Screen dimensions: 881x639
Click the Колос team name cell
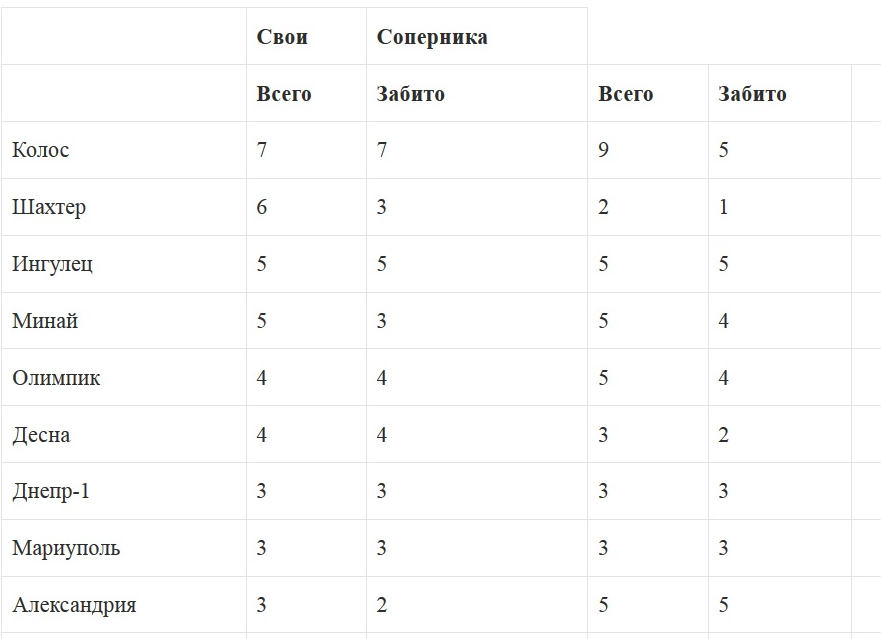(x=41, y=151)
